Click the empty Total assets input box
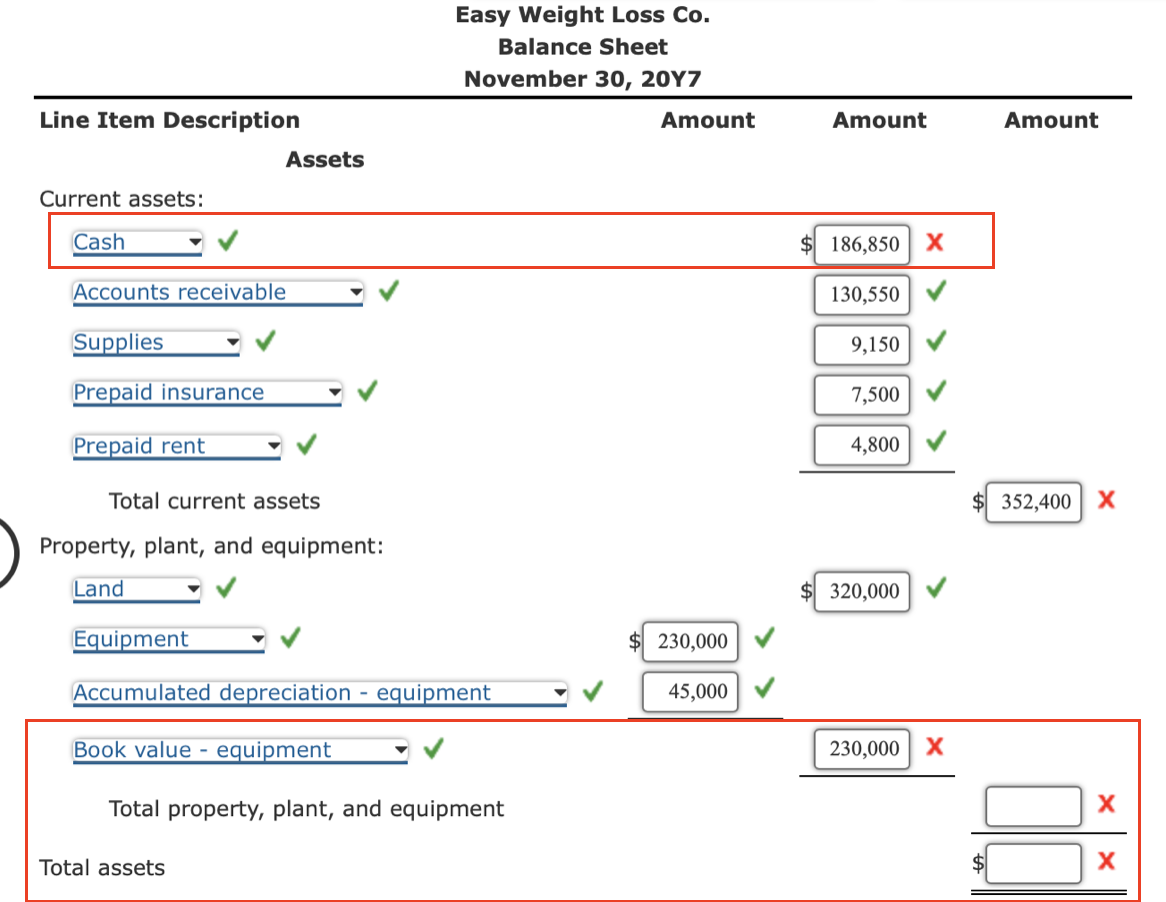The width and height of the screenshot is (1166, 902). [x=1033, y=861]
